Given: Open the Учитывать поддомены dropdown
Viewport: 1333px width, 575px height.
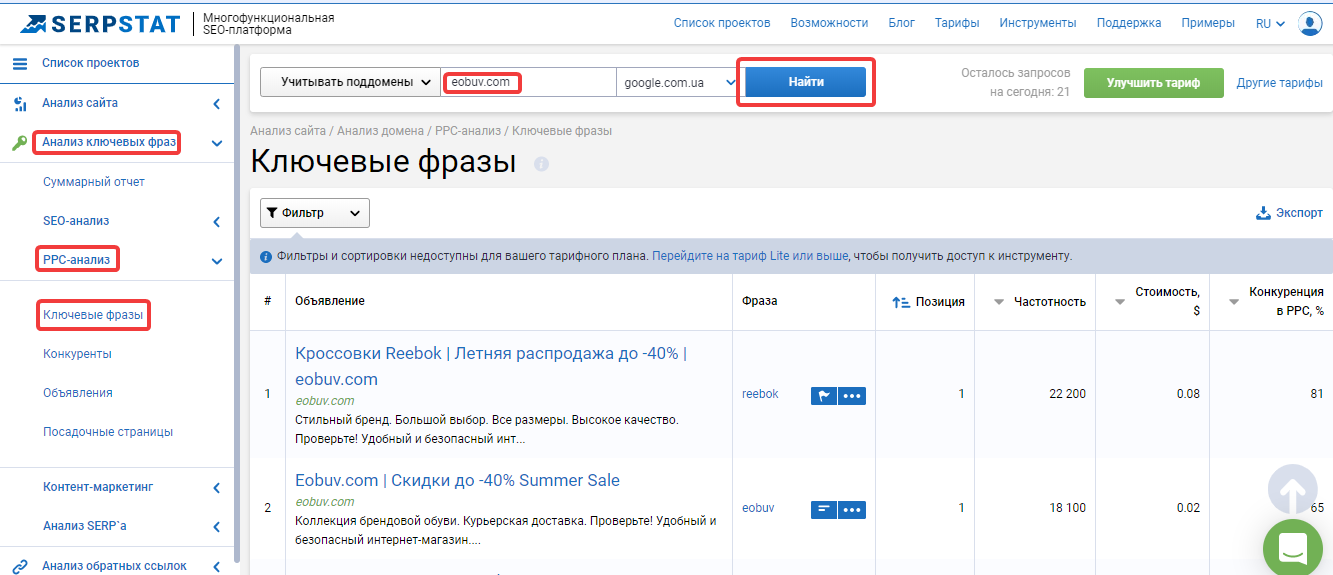Looking at the screenshot, I should (350, 82).
